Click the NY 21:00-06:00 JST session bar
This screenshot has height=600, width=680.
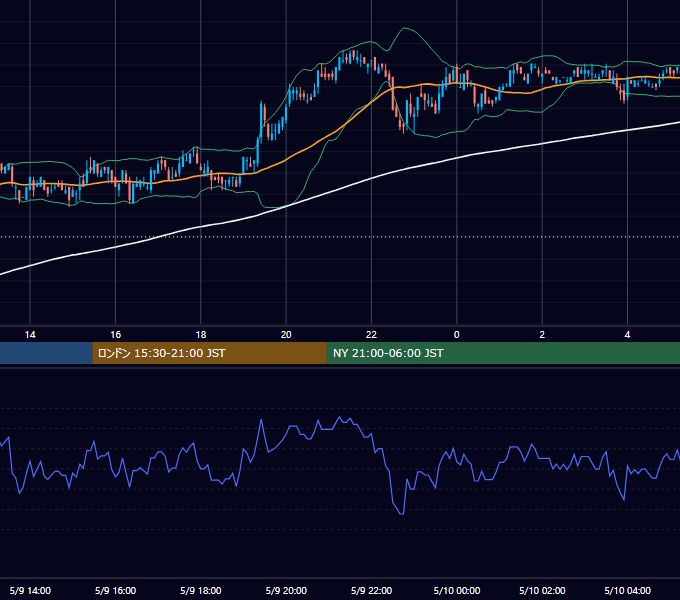[x=503, y=353]
